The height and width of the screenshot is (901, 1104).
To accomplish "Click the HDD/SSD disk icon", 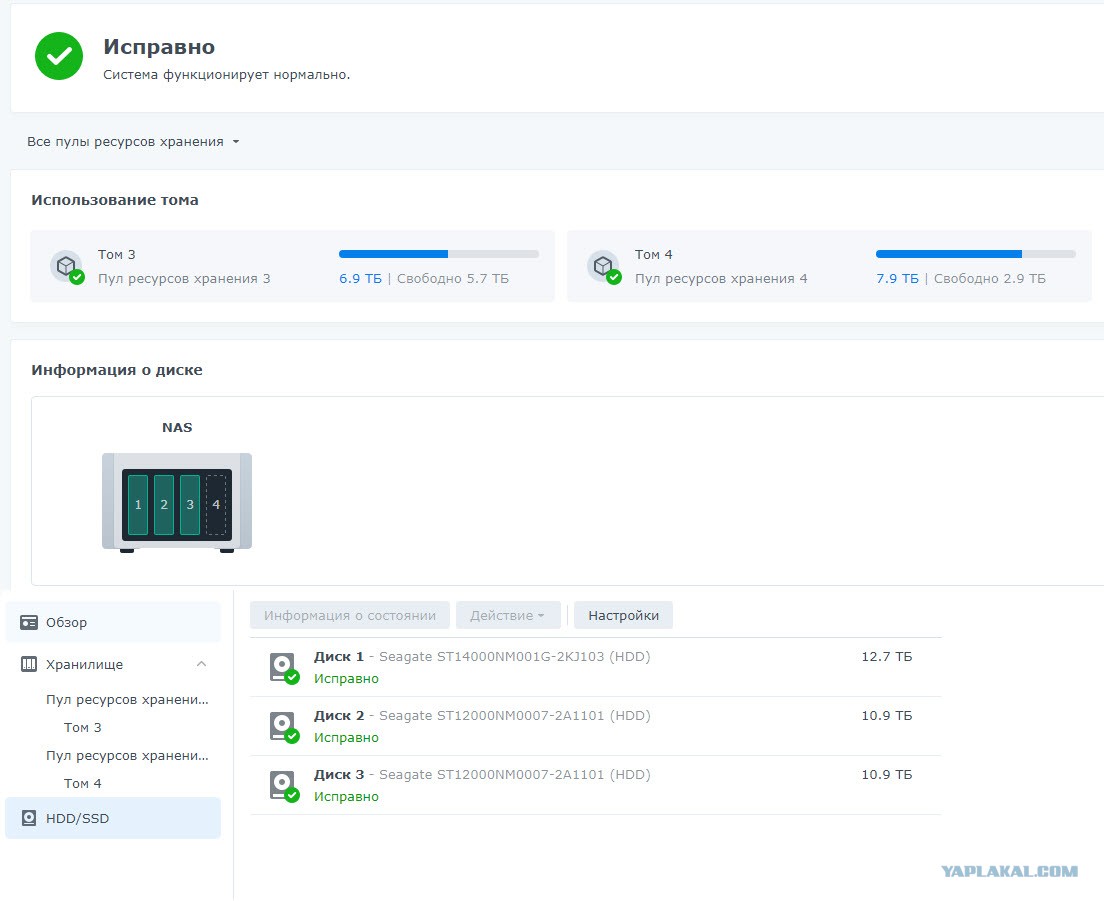I will [29, 818].
